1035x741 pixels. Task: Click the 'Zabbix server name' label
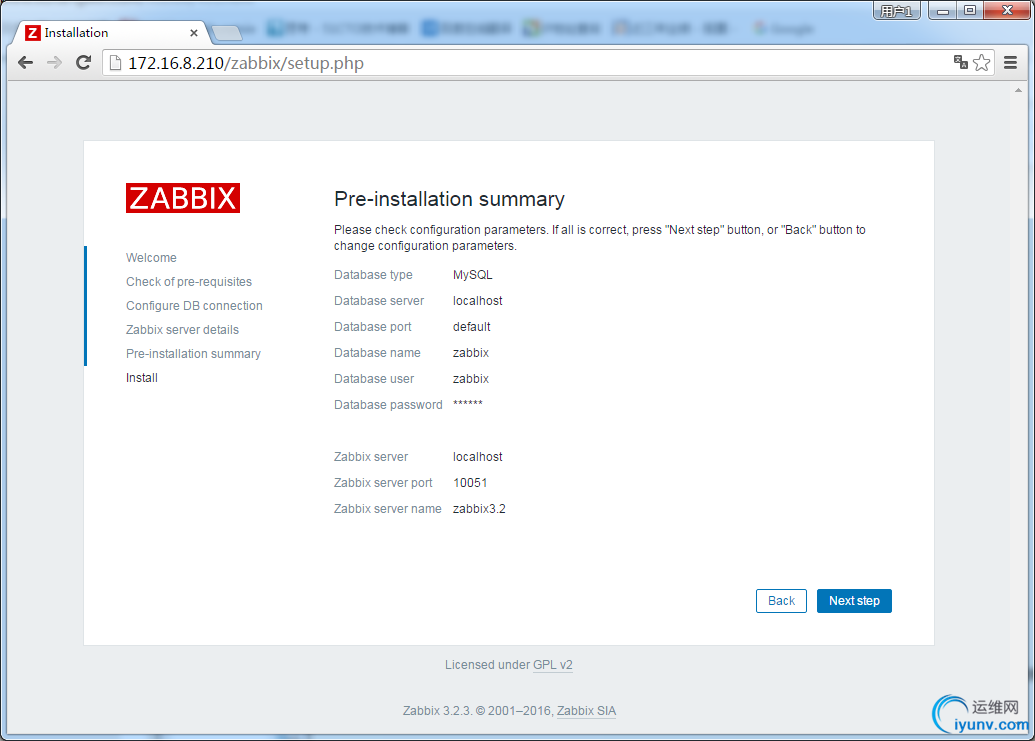coord(387,509)
